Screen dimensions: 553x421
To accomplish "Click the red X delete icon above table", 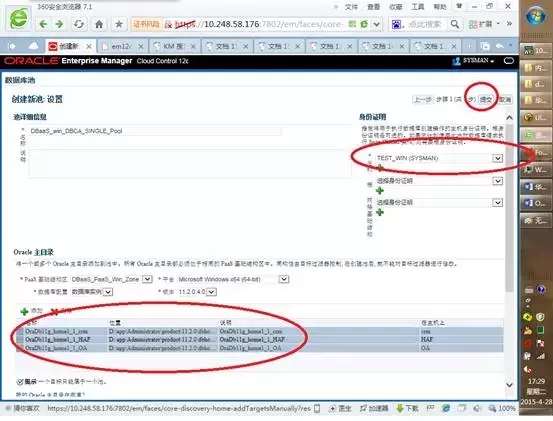I will point(55,311).
